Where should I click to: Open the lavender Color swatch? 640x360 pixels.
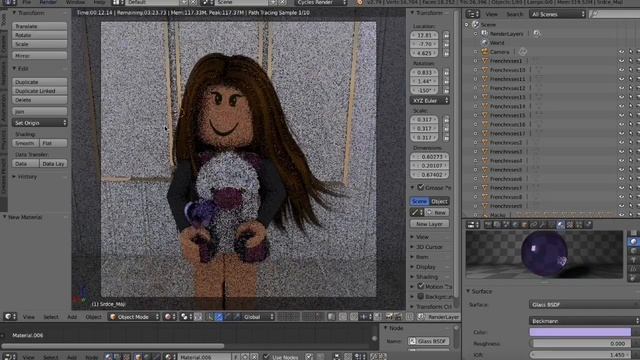pos(580,332)
